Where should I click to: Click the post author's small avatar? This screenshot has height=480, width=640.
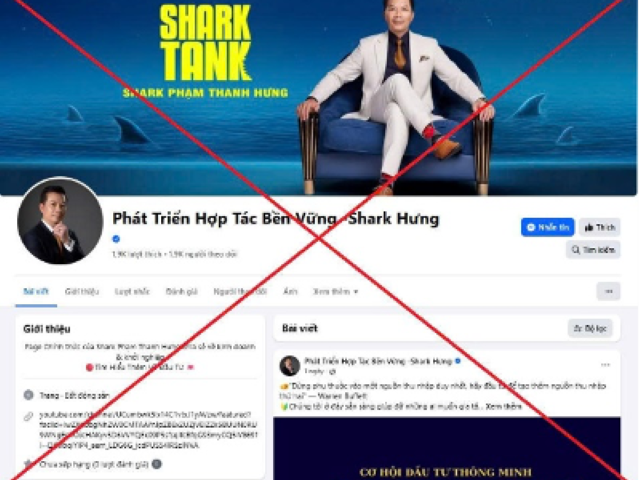click(290, 366)
